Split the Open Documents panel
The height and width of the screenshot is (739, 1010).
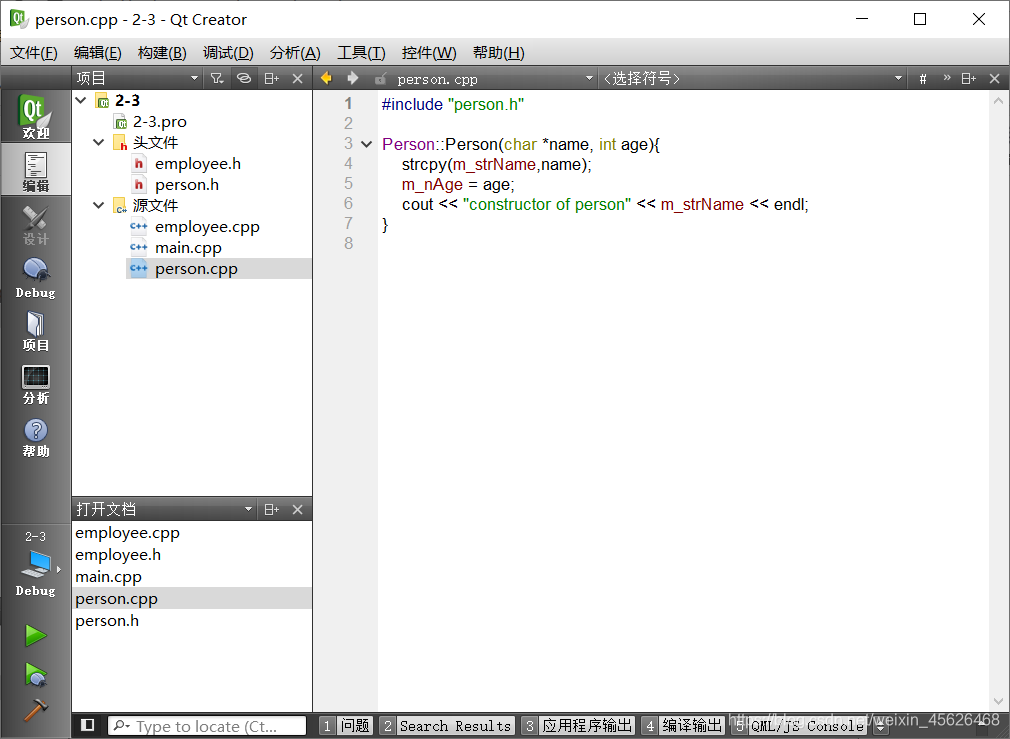271,509
